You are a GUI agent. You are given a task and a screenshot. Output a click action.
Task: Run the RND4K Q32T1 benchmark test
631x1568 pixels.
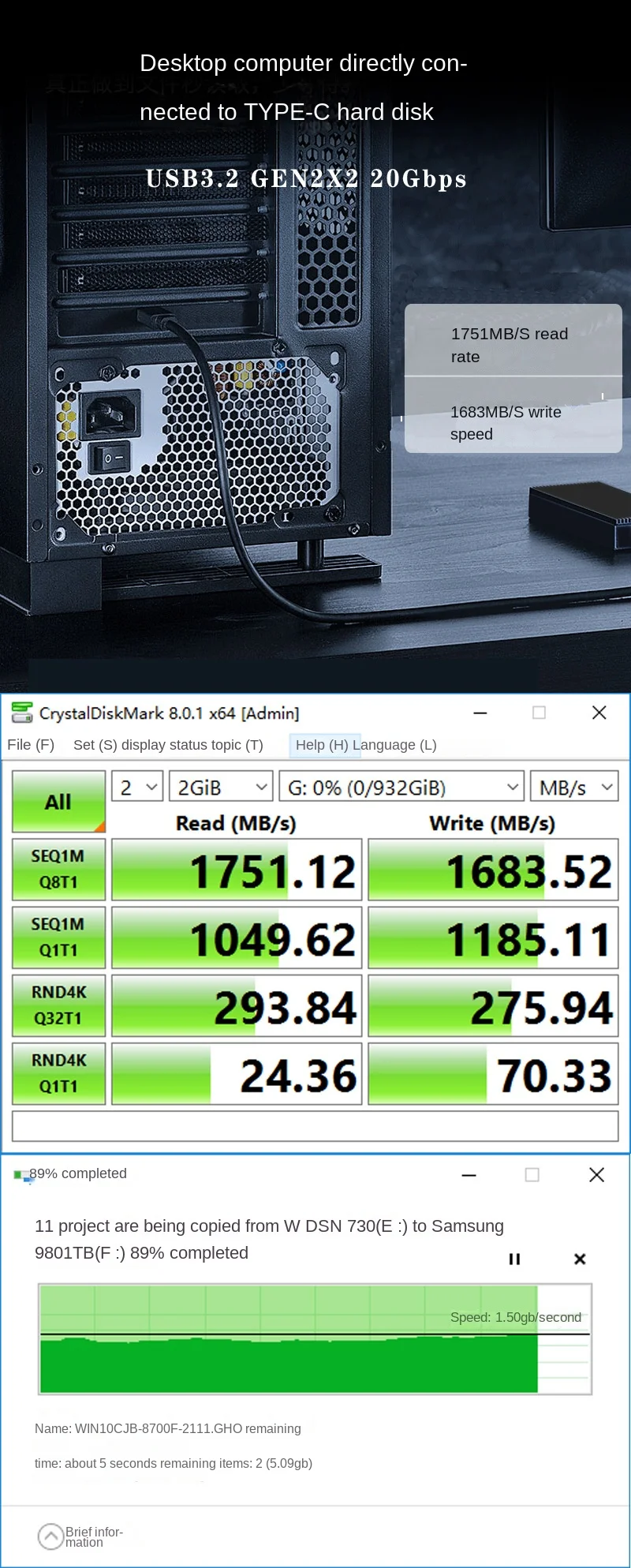(x=58, y=1005)
